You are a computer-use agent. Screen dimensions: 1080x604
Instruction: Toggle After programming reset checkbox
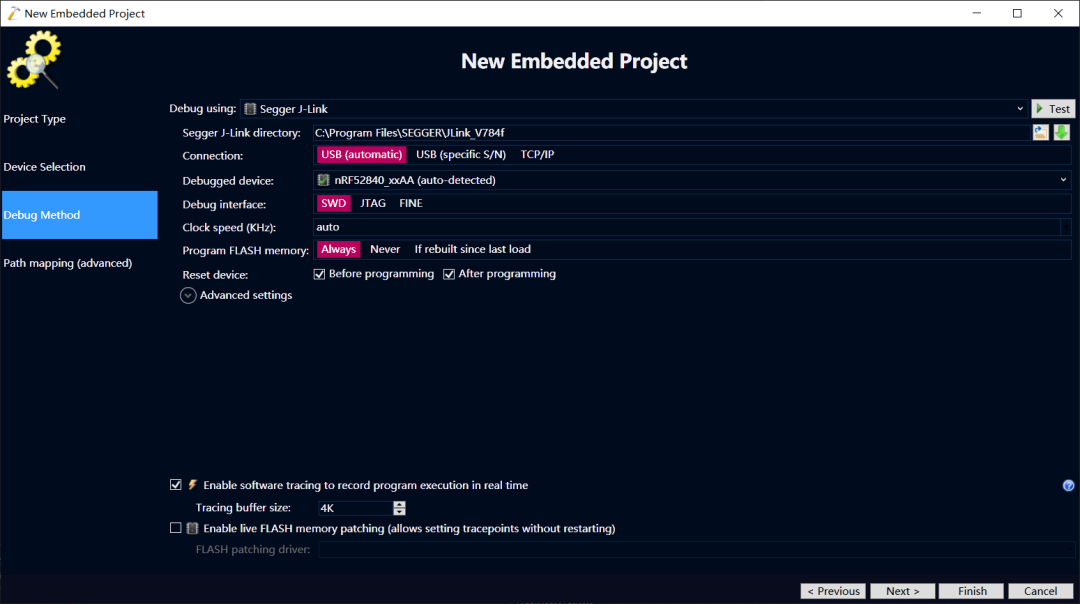coord(449,274)
